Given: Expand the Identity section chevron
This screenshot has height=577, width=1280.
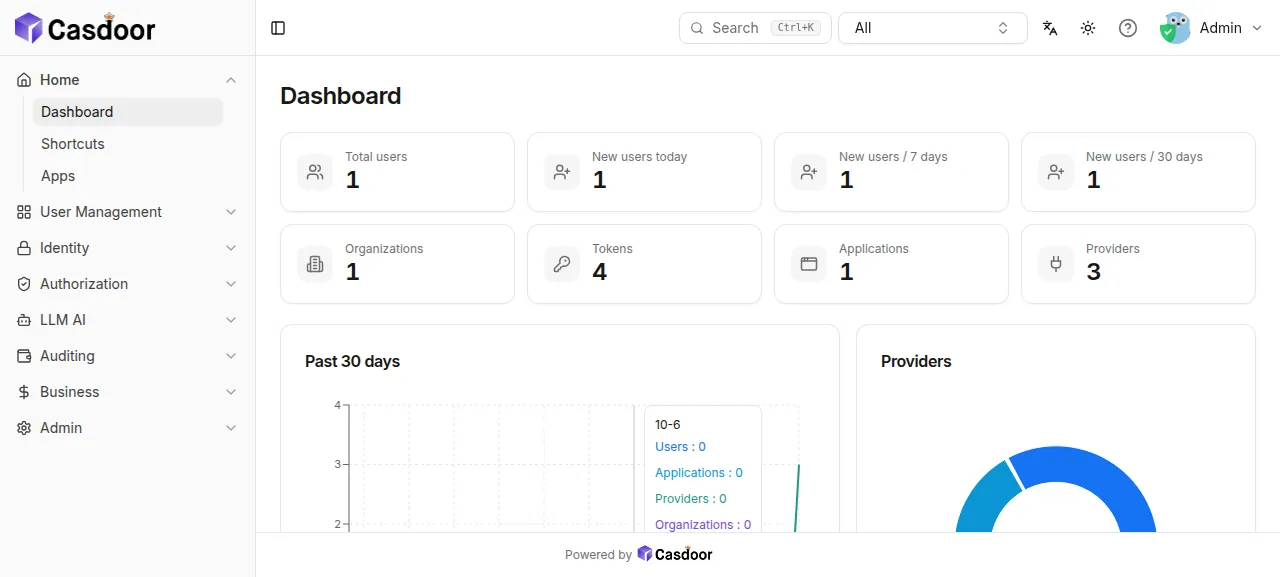Looking at the screenshot, I should 231,248.
